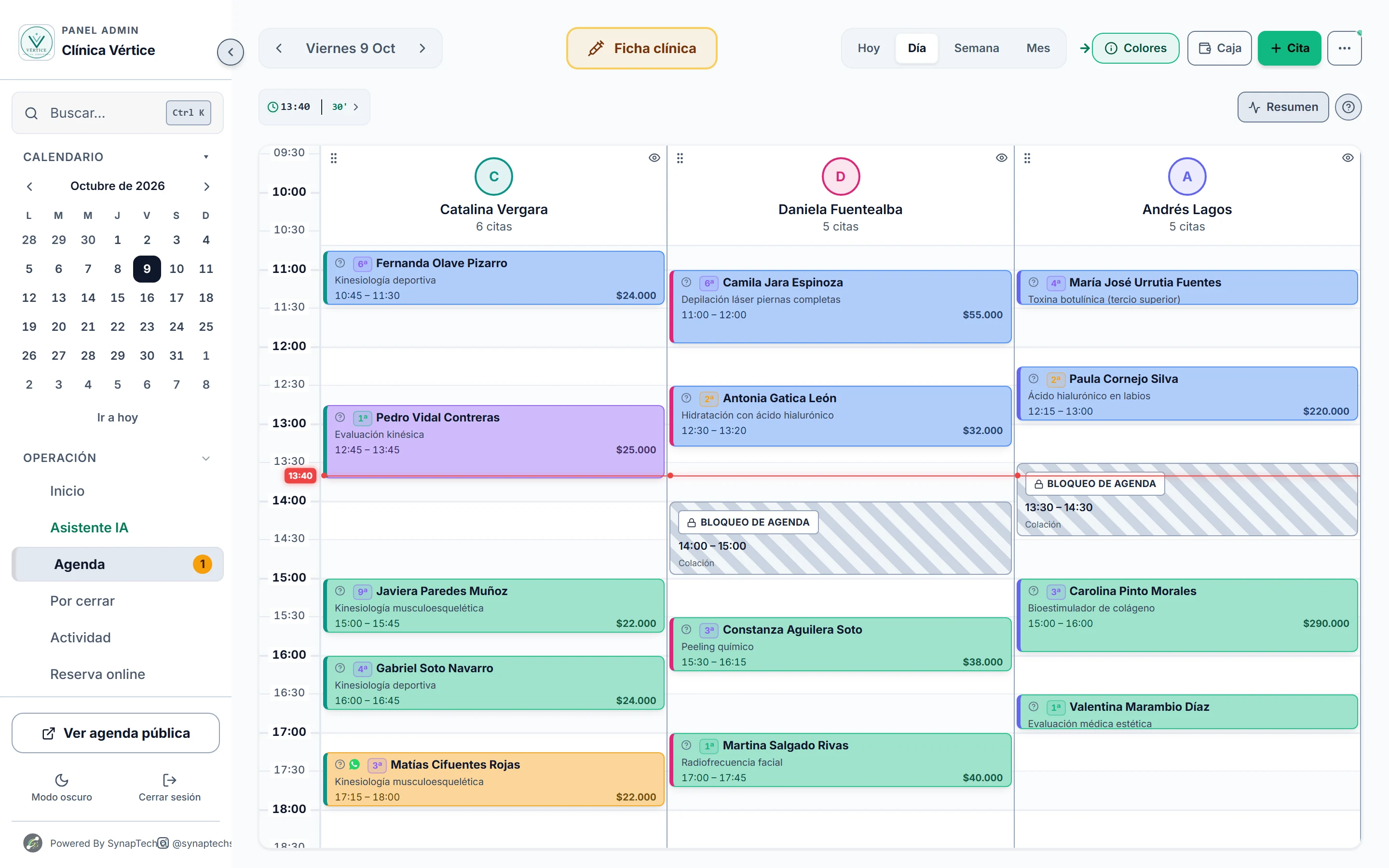The image size is (1389, 868).
Task: Open the Ficha clínica button
Action: click(642, 48)
